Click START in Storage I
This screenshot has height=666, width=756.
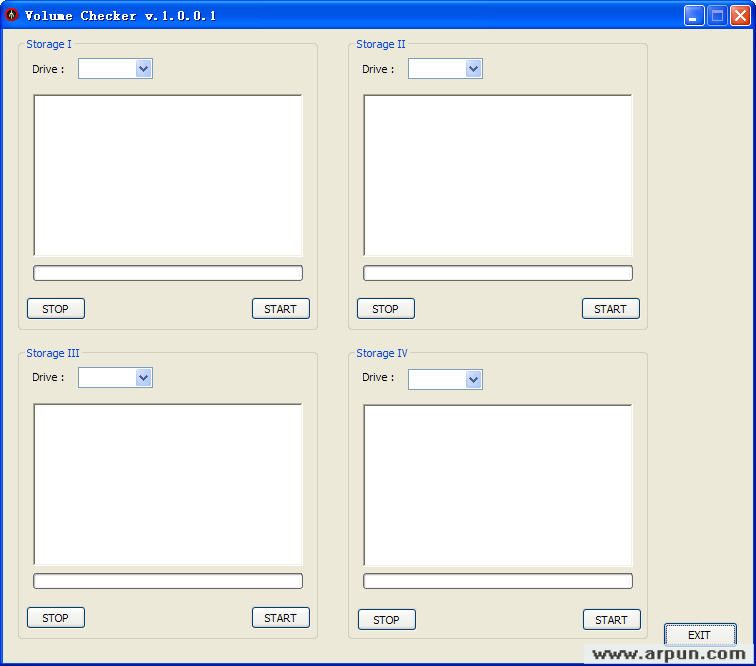coord(281,309)
